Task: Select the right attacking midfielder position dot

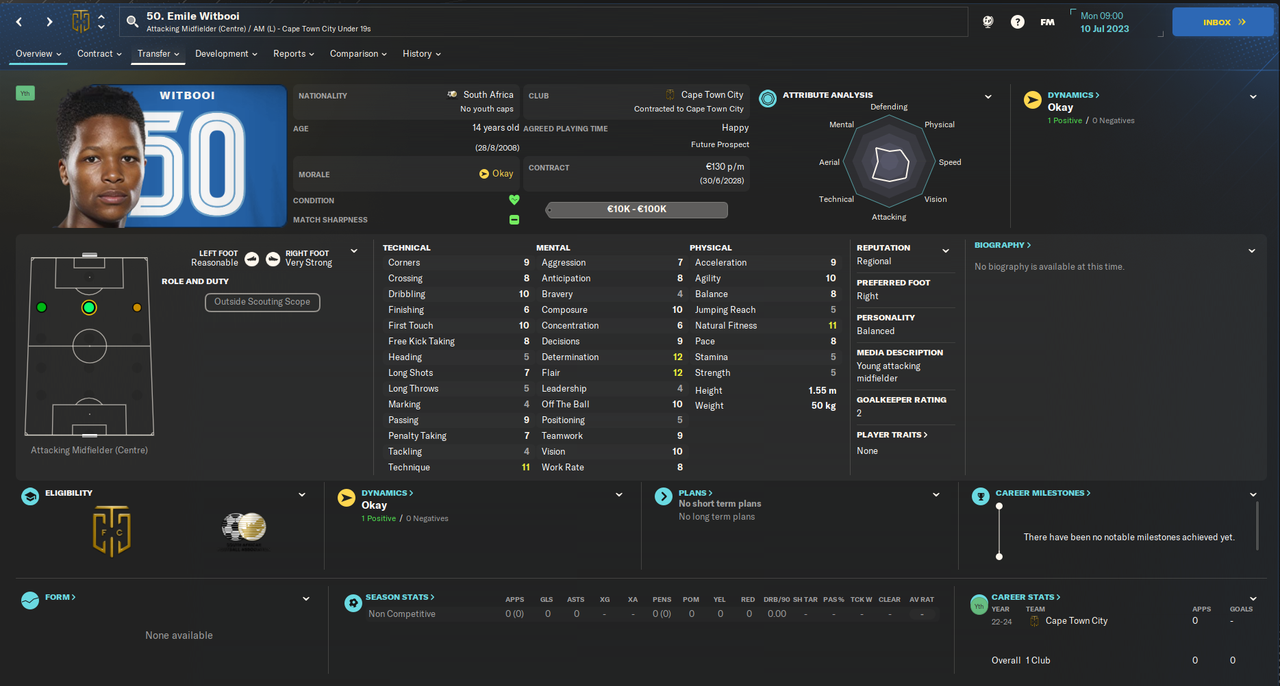Action: tap(137, 307)
